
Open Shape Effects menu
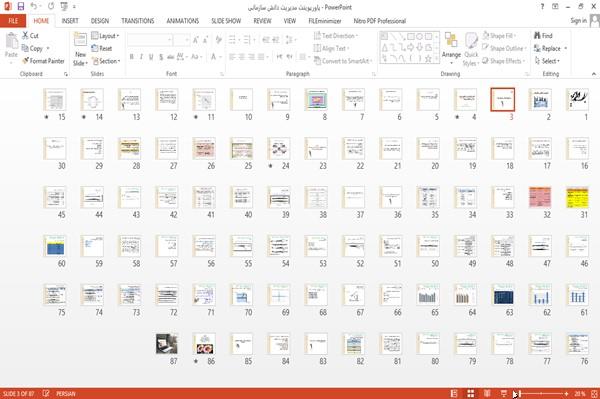pos(504,61)
